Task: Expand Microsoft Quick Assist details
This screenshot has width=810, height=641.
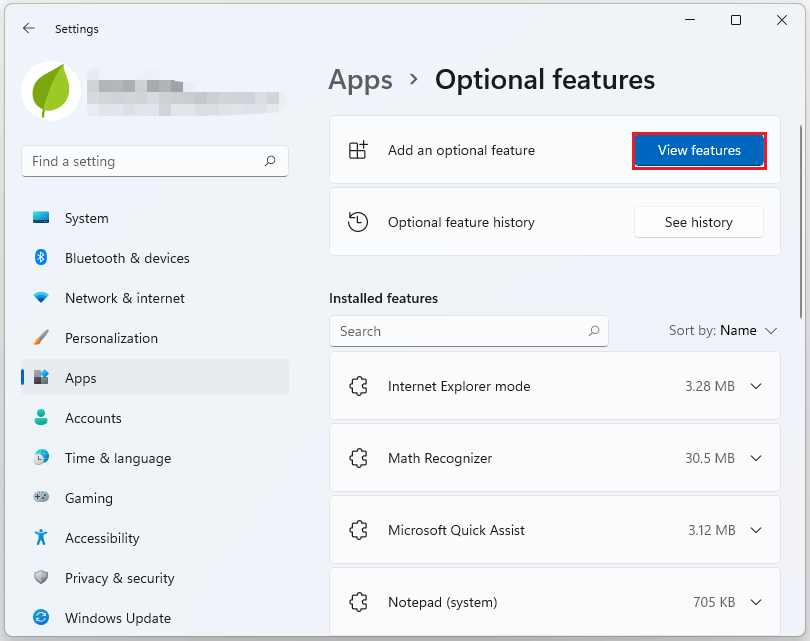Action: click(756, 530)
